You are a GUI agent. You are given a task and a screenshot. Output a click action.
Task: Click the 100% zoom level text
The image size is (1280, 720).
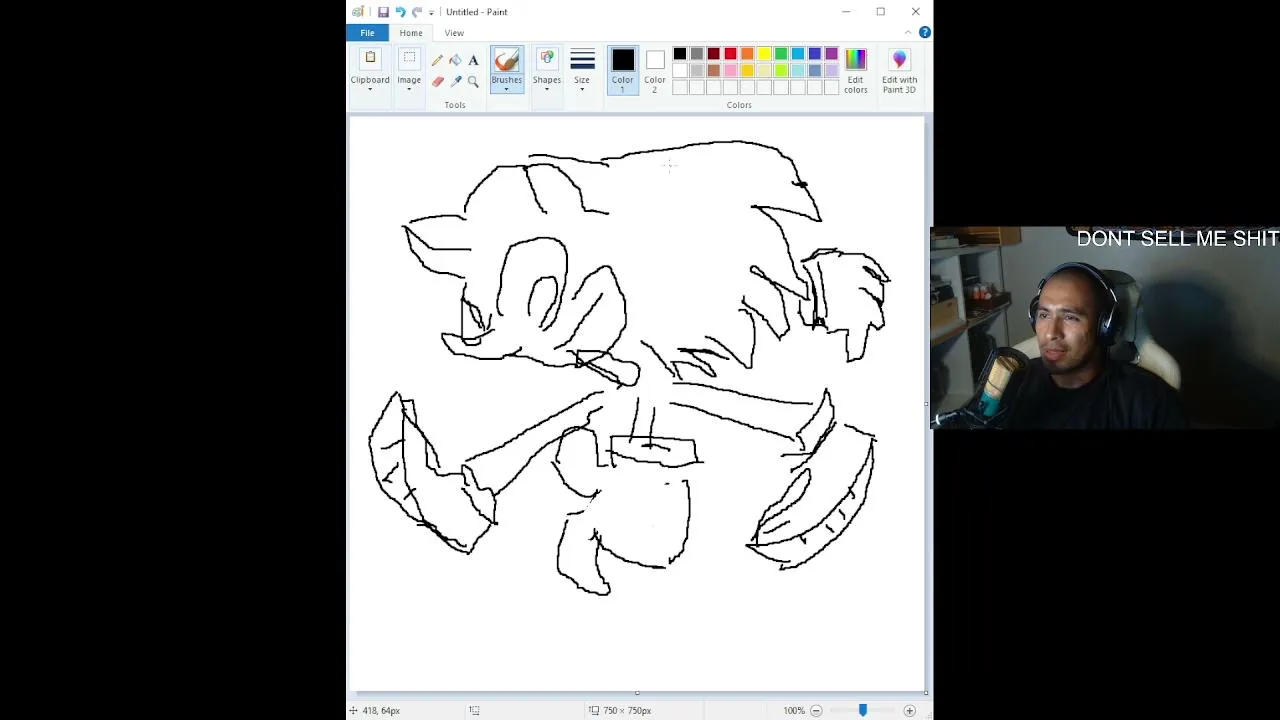point(794,710)
